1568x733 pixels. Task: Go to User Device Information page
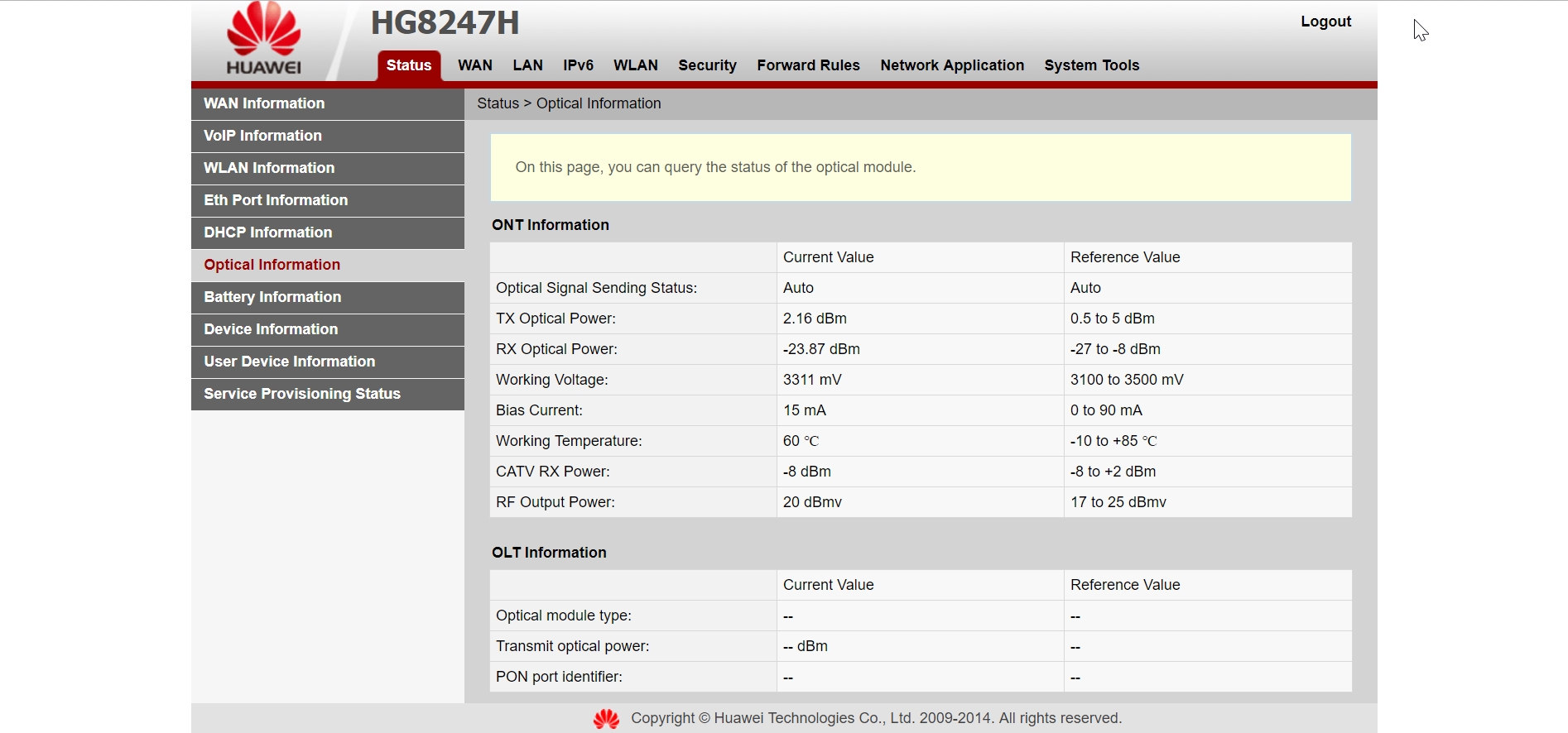pos(328,362)
